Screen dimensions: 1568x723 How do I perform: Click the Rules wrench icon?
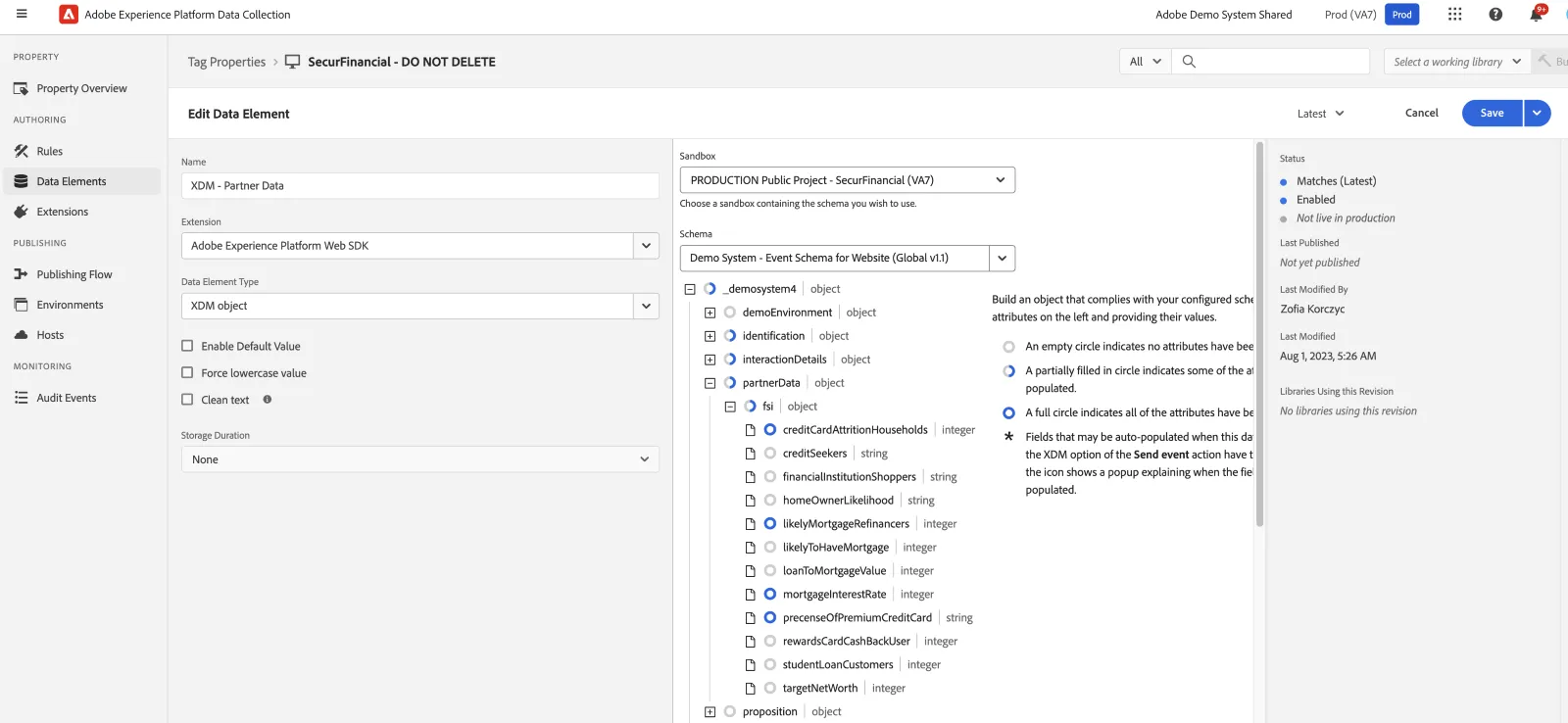tap(21, 151)
